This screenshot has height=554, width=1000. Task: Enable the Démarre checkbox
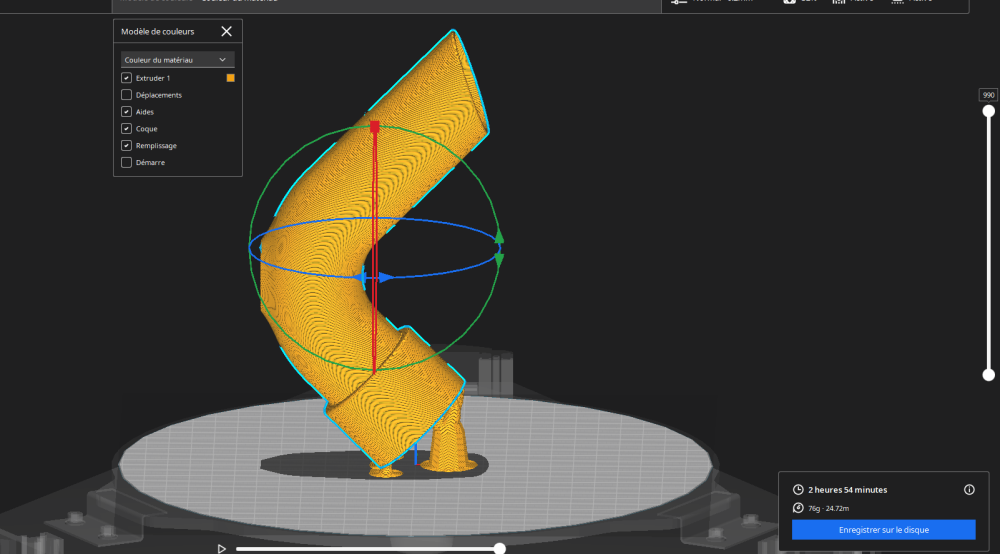(126, 162)
